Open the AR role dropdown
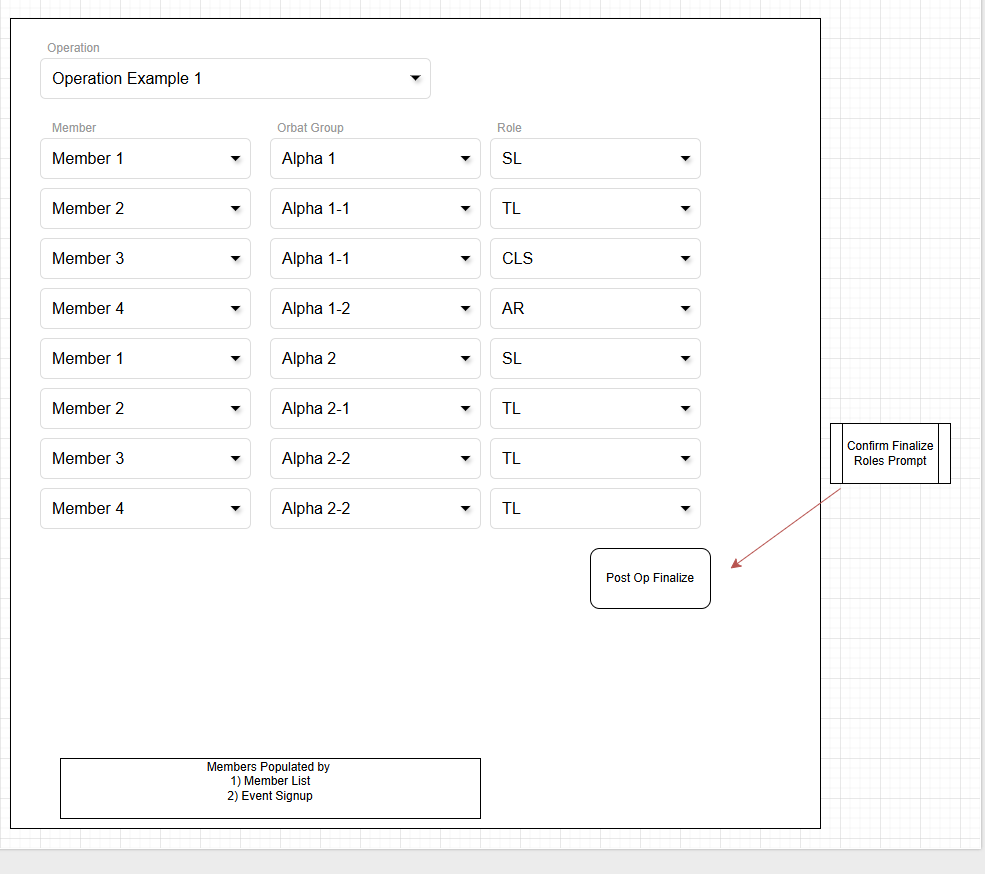This screenshot has width=985, height=874. (595, 309)
